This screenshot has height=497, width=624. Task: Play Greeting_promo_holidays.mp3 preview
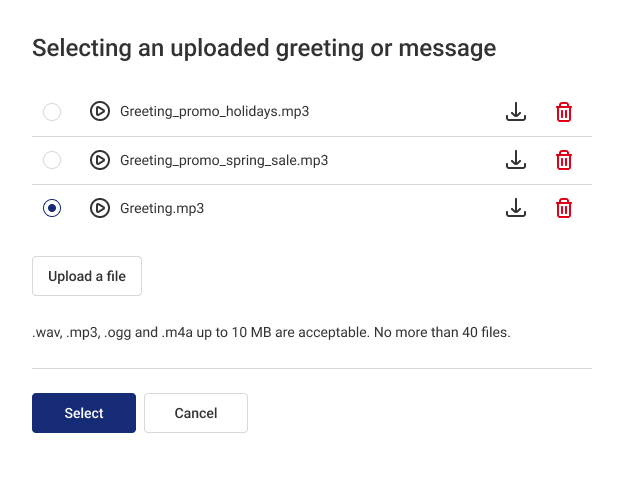tap(99, 111)
